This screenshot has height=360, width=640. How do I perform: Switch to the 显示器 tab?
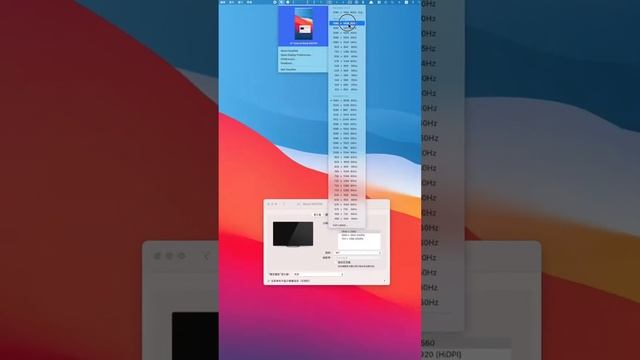coord(317,214)
